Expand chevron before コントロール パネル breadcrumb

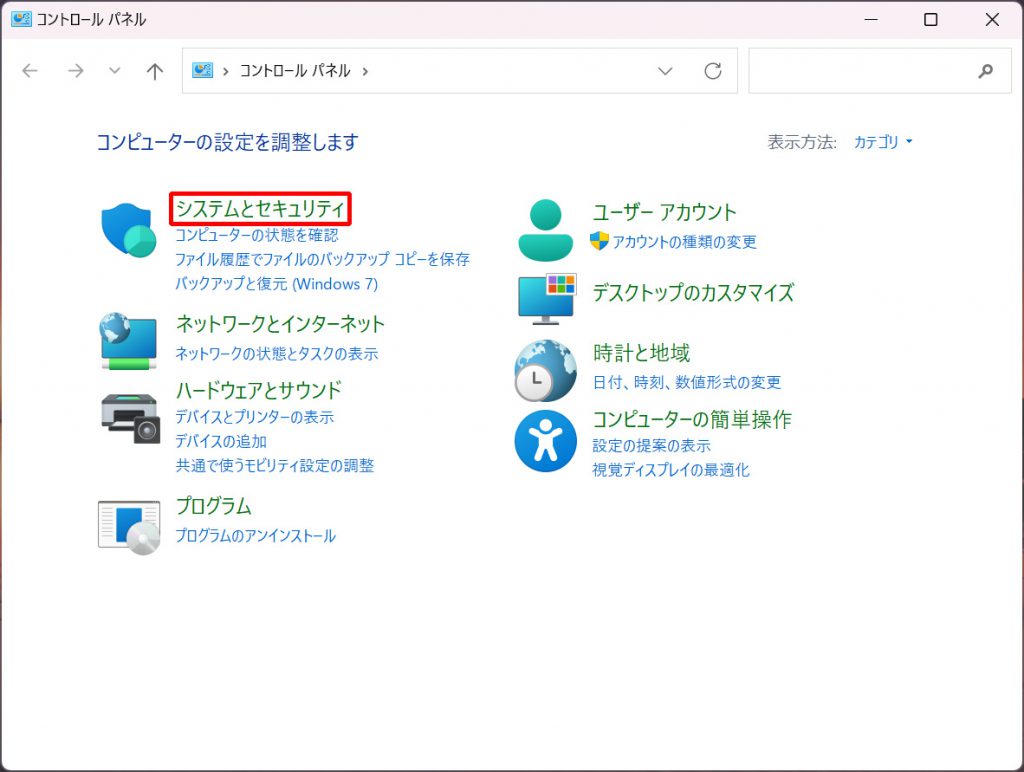[x=225, y=71]
